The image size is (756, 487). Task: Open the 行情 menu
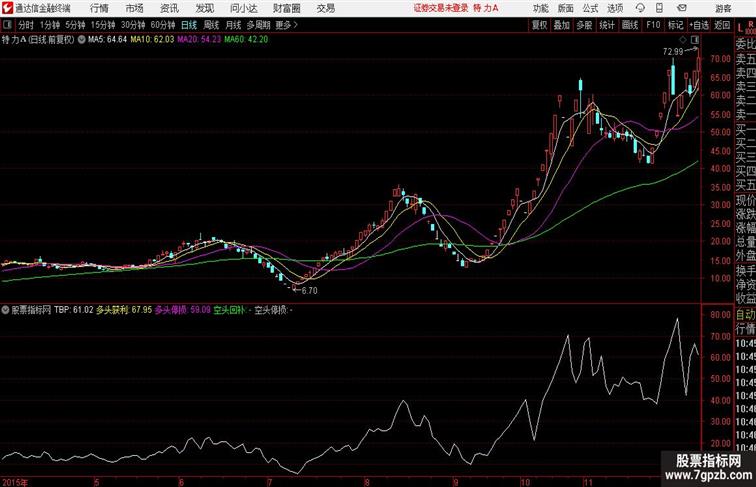pyautogui.click(x=99, y=8)
